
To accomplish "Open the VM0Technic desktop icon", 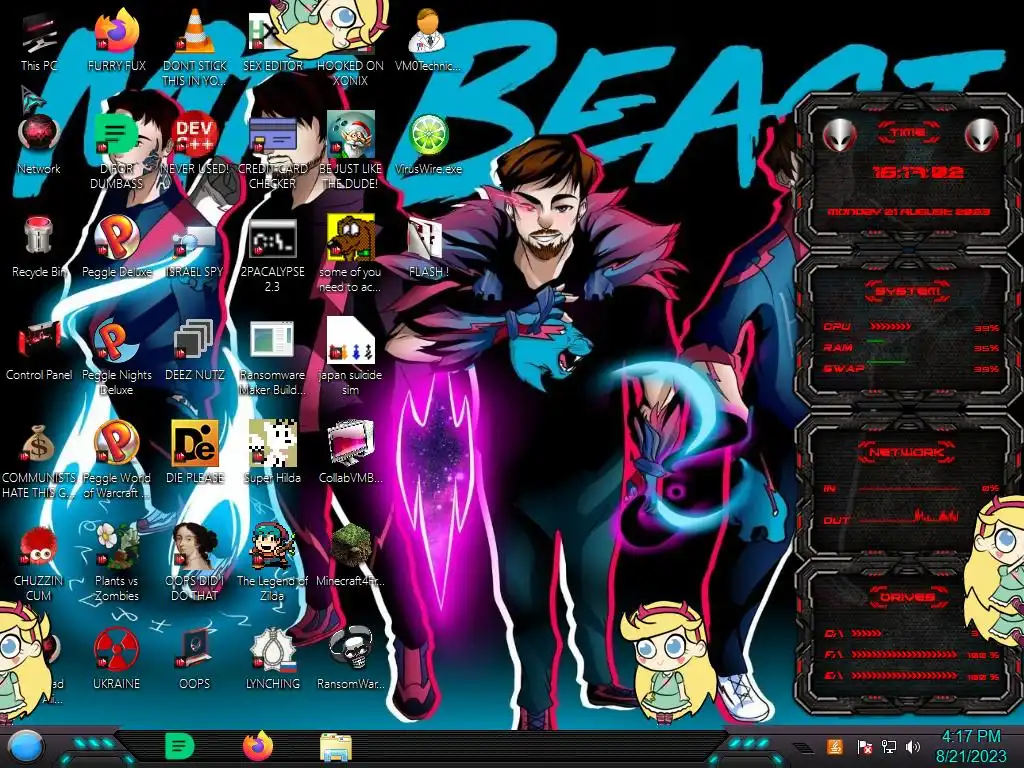I will [x=428, y=40].
